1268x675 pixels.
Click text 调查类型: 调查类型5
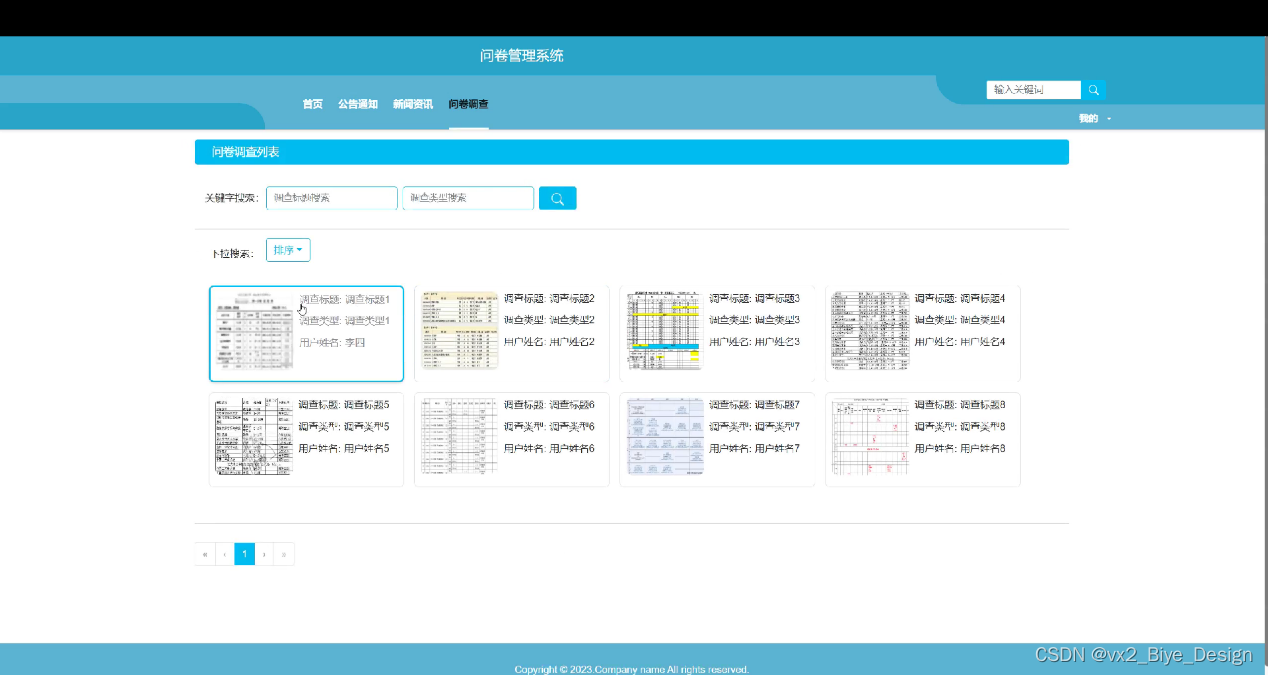[x=344, y=427]
